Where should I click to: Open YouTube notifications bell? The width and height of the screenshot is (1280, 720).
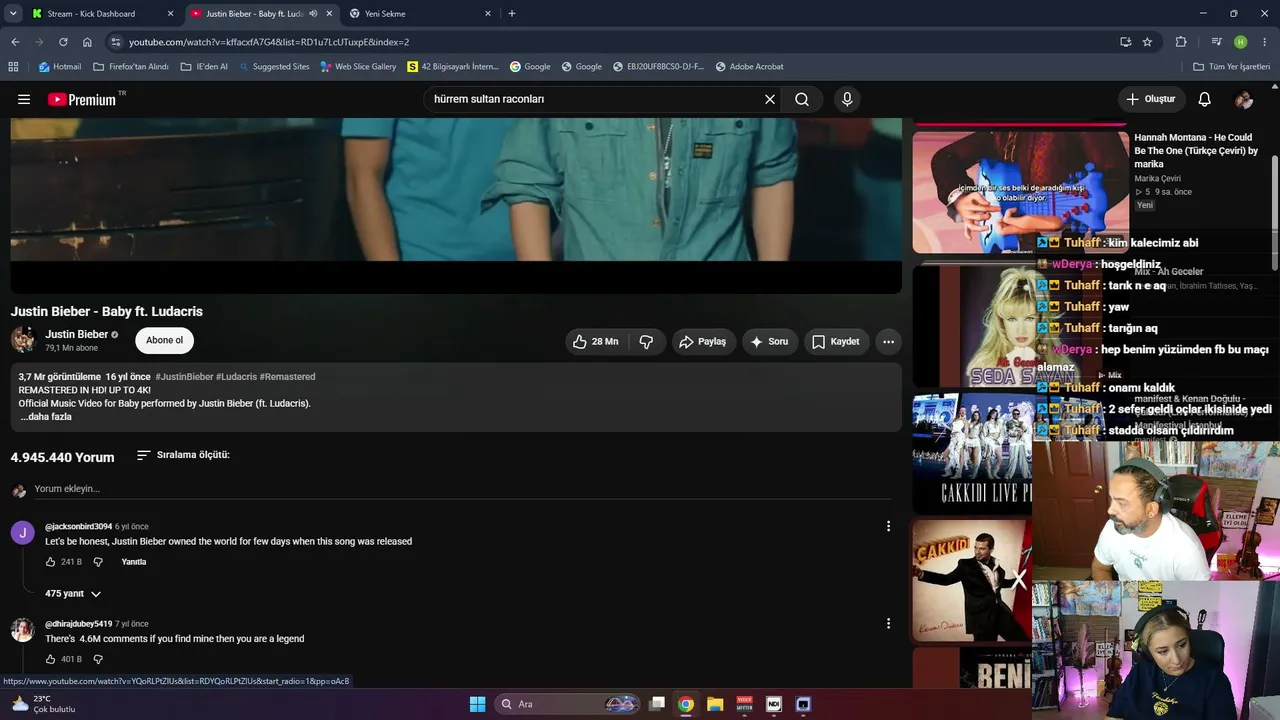pos(1205,99)
